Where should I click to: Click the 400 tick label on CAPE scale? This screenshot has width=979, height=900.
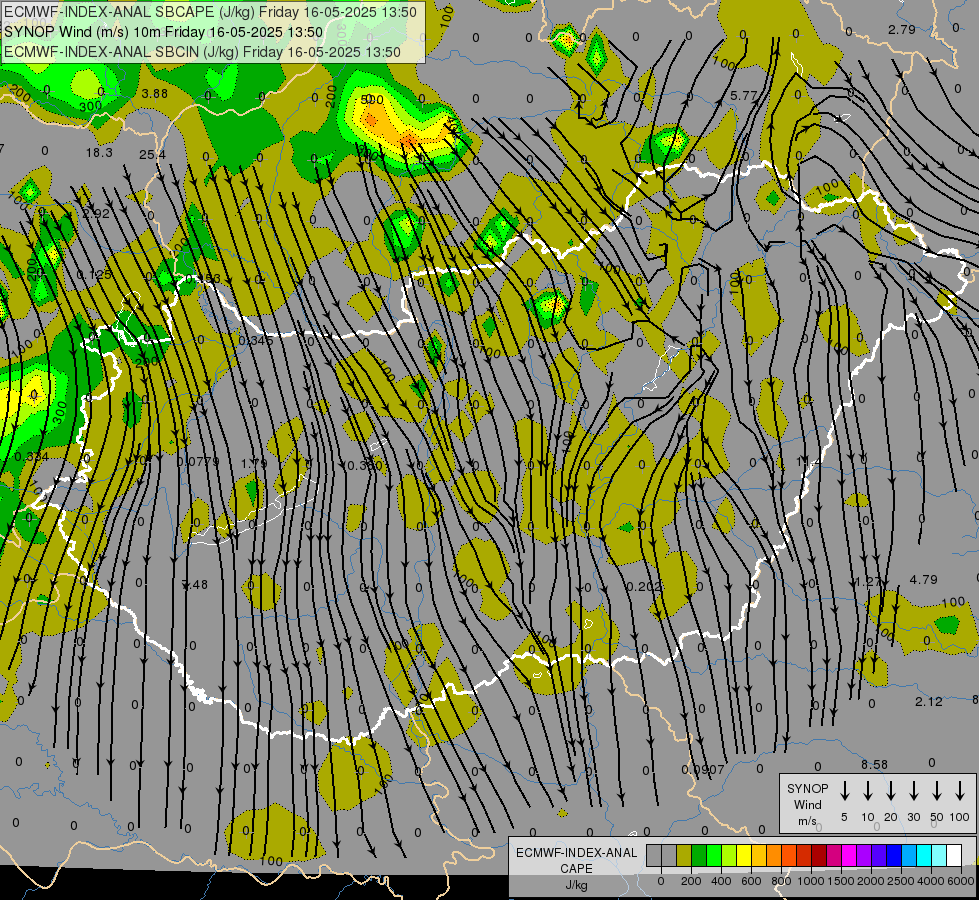721,881
